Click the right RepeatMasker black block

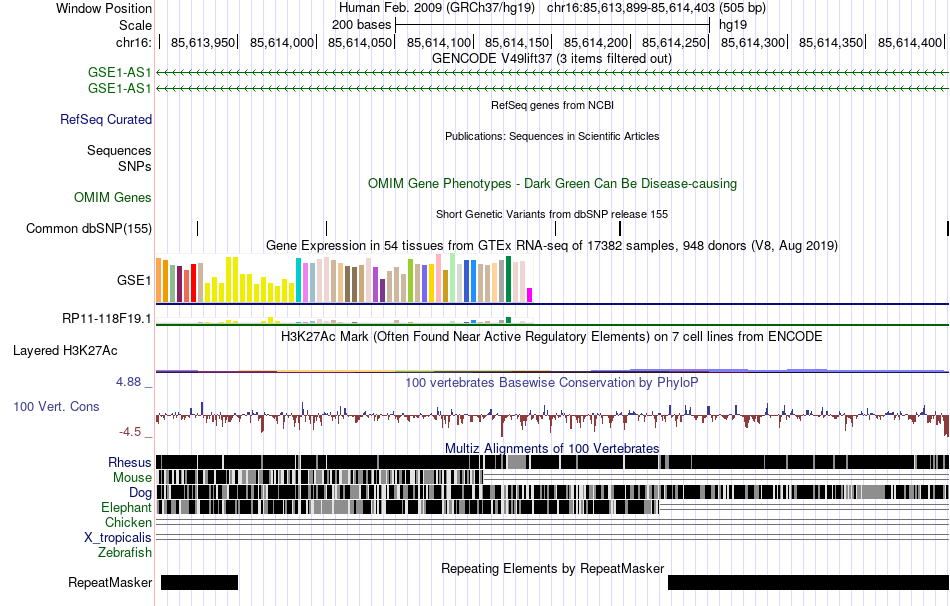pyautogui.click(x=808, y=582)
